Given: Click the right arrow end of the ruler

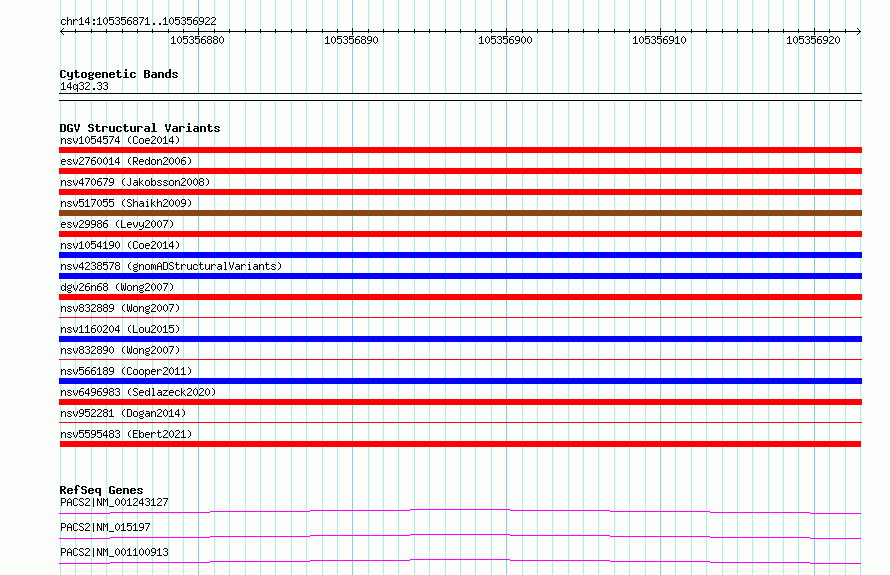Looking at the screenshot, I should click(x=859, y=31).
